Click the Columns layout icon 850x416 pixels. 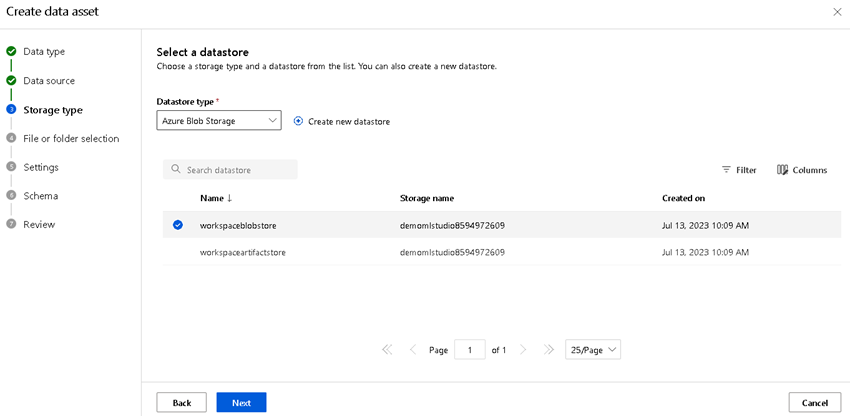coord(782,170)
